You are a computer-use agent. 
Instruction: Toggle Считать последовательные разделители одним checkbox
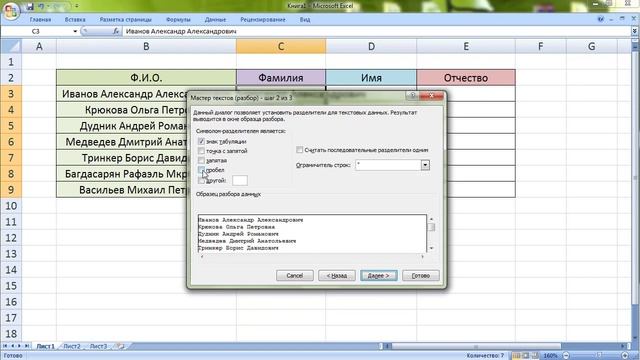point(300,150)
